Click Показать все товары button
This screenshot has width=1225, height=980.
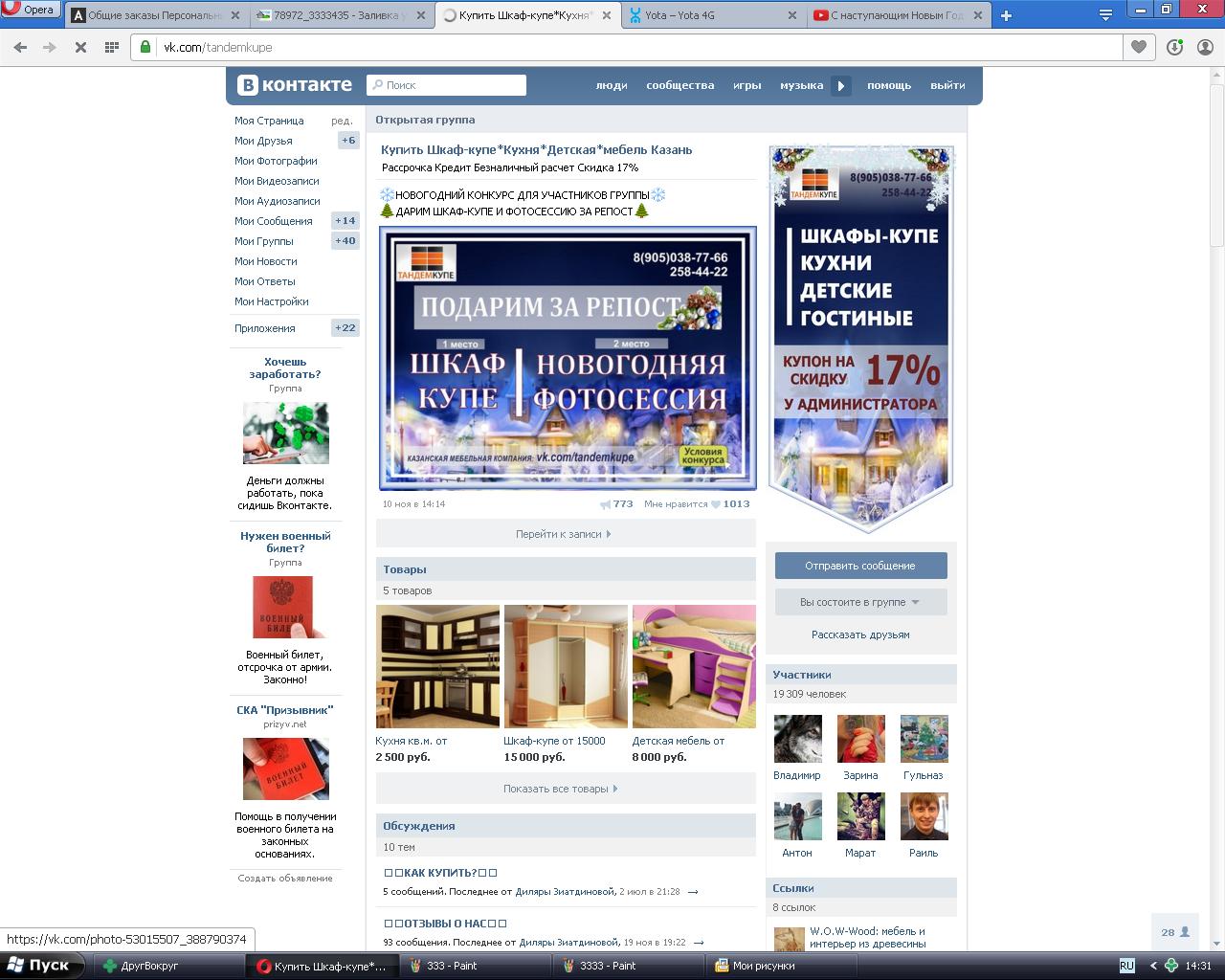tap(566, 789)
